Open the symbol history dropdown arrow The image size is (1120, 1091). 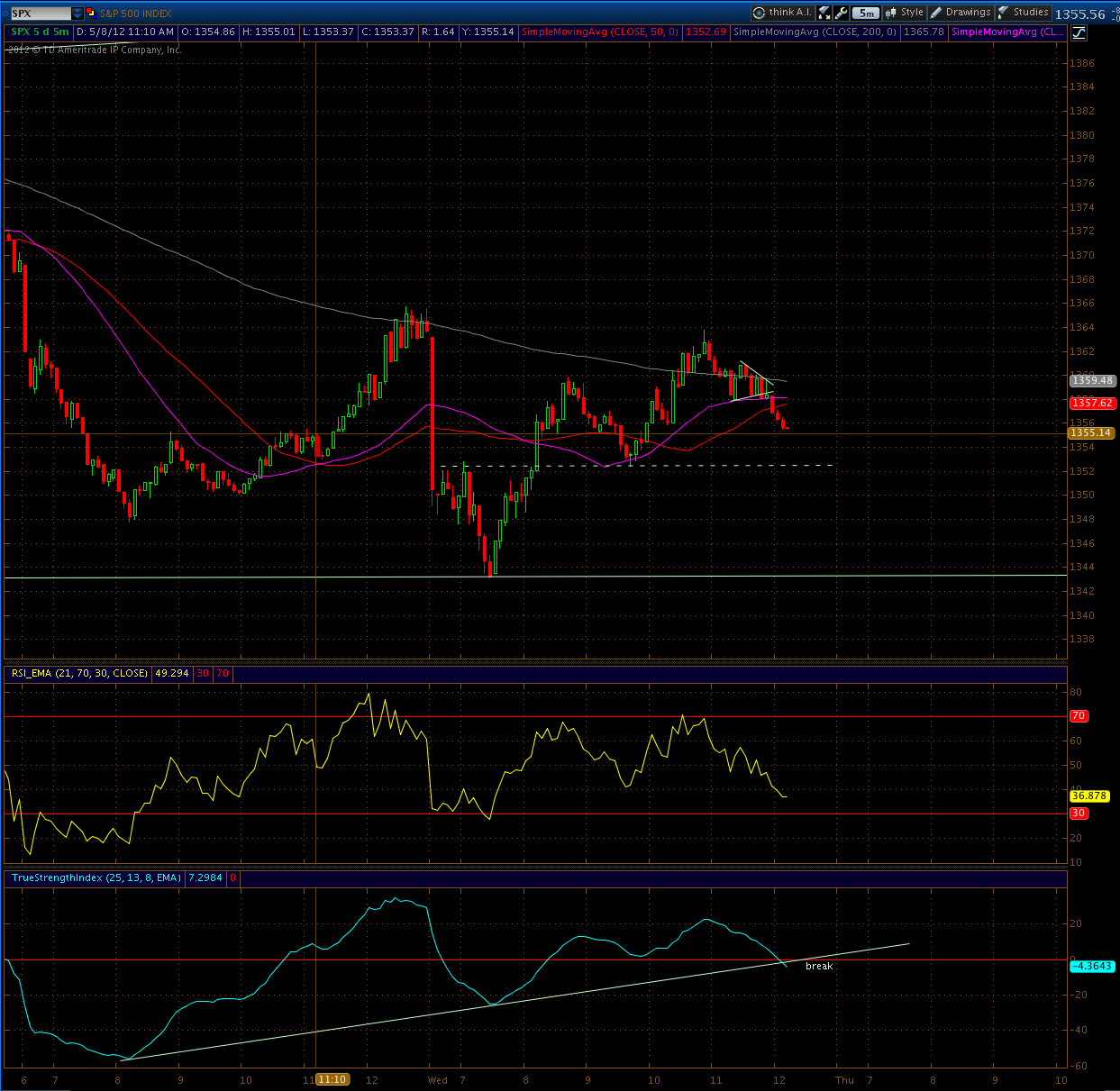click(x=77, y=14)
